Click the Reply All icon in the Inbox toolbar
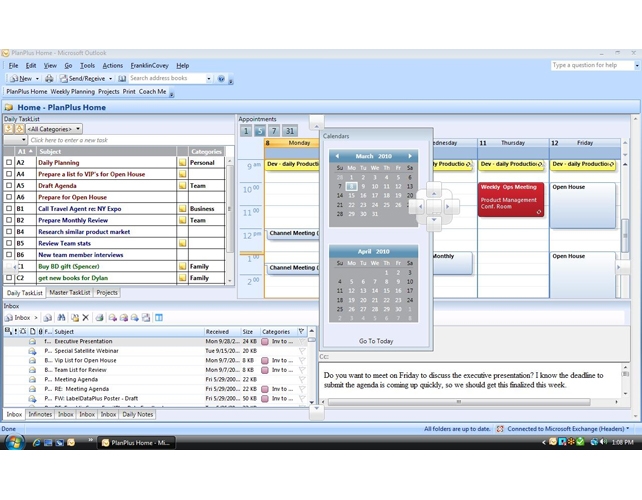This screenshot has height=500, width=642. (x=124, y=317)
